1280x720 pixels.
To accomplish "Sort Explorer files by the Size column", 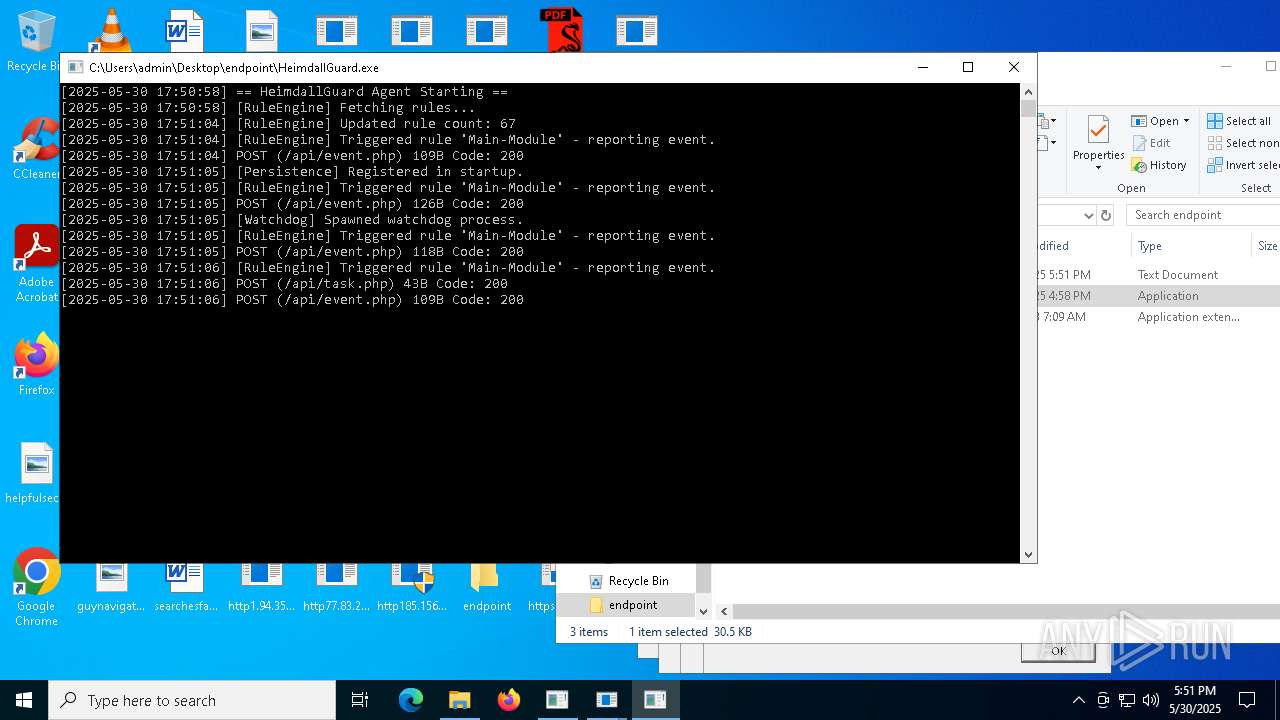I will pyautogui.click(x=1267, y=246).
